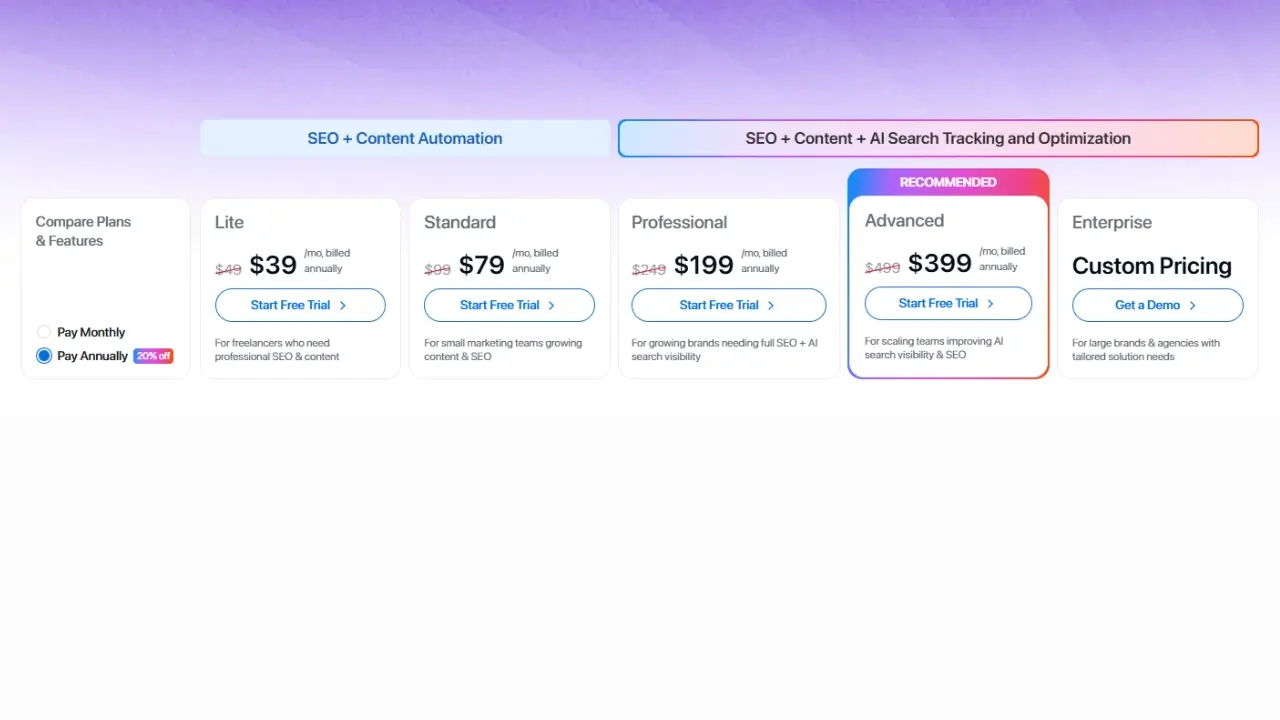The image size is (1280, 720).
Task: Click the RECOMMENDED ribbon on the Advanced plan
Action: click(x=948, y=182)
